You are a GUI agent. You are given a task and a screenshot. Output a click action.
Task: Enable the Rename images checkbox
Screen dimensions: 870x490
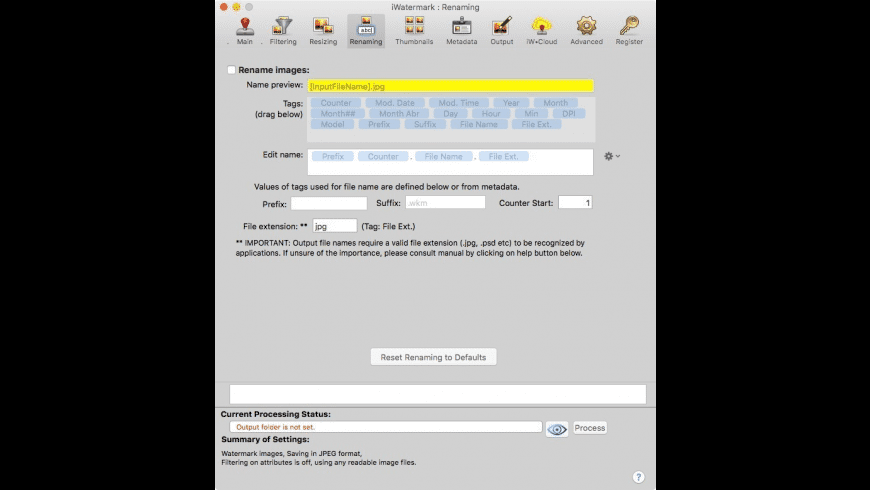click(231, 70)
